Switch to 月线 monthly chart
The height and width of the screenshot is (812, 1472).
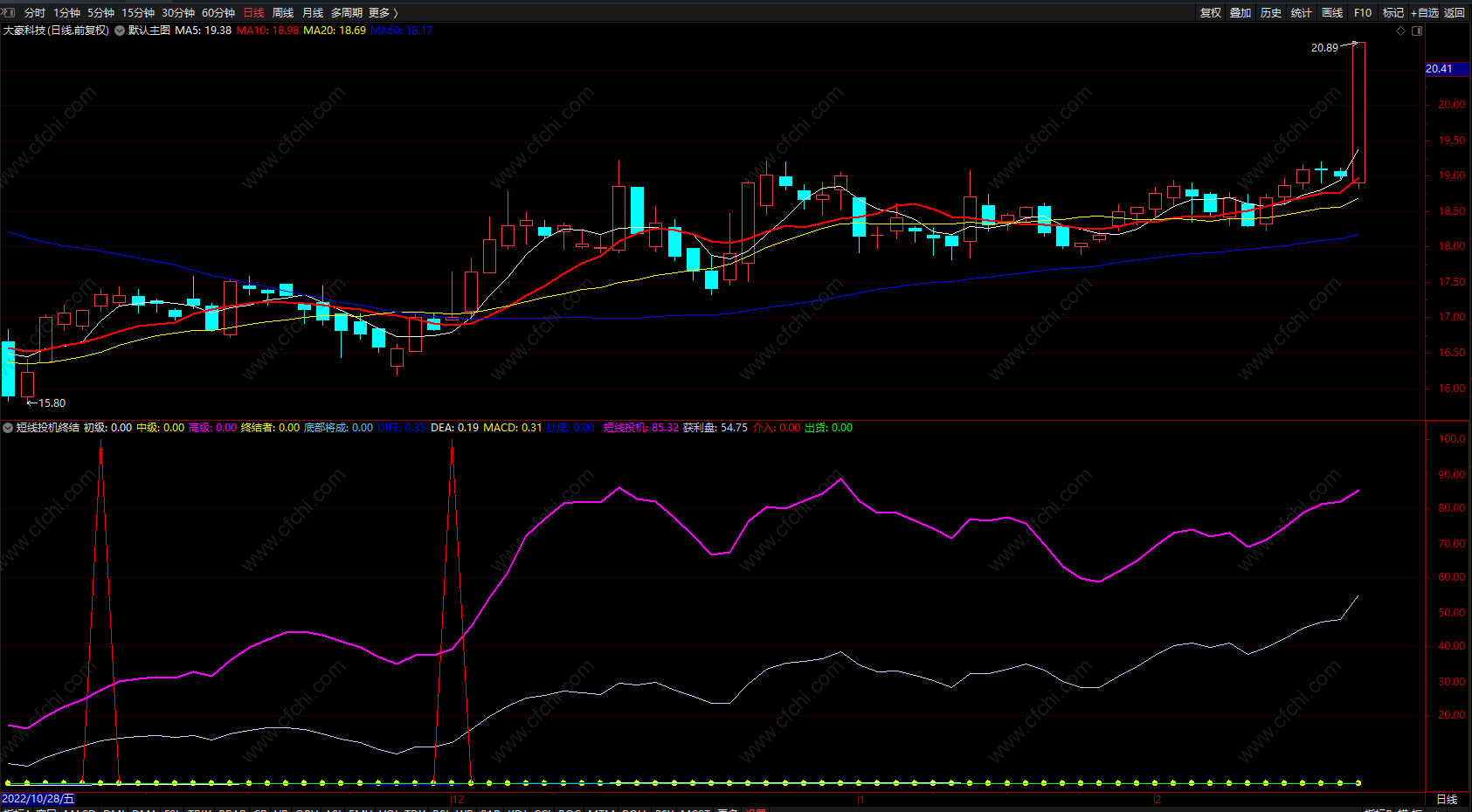pyautogui.click(x=313, y=12)
